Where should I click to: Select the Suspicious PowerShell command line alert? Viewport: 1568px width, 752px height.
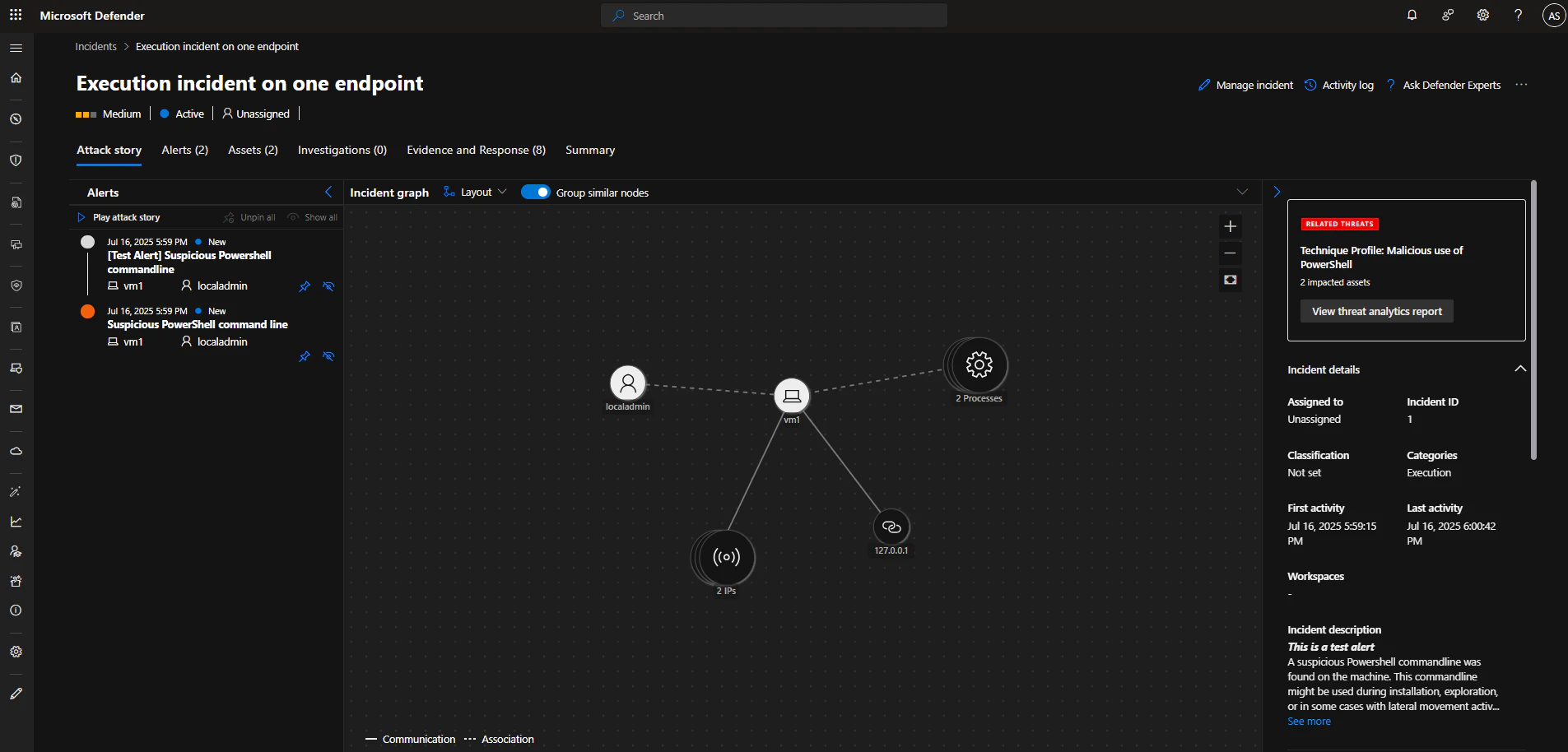click(x=198, y=324)
